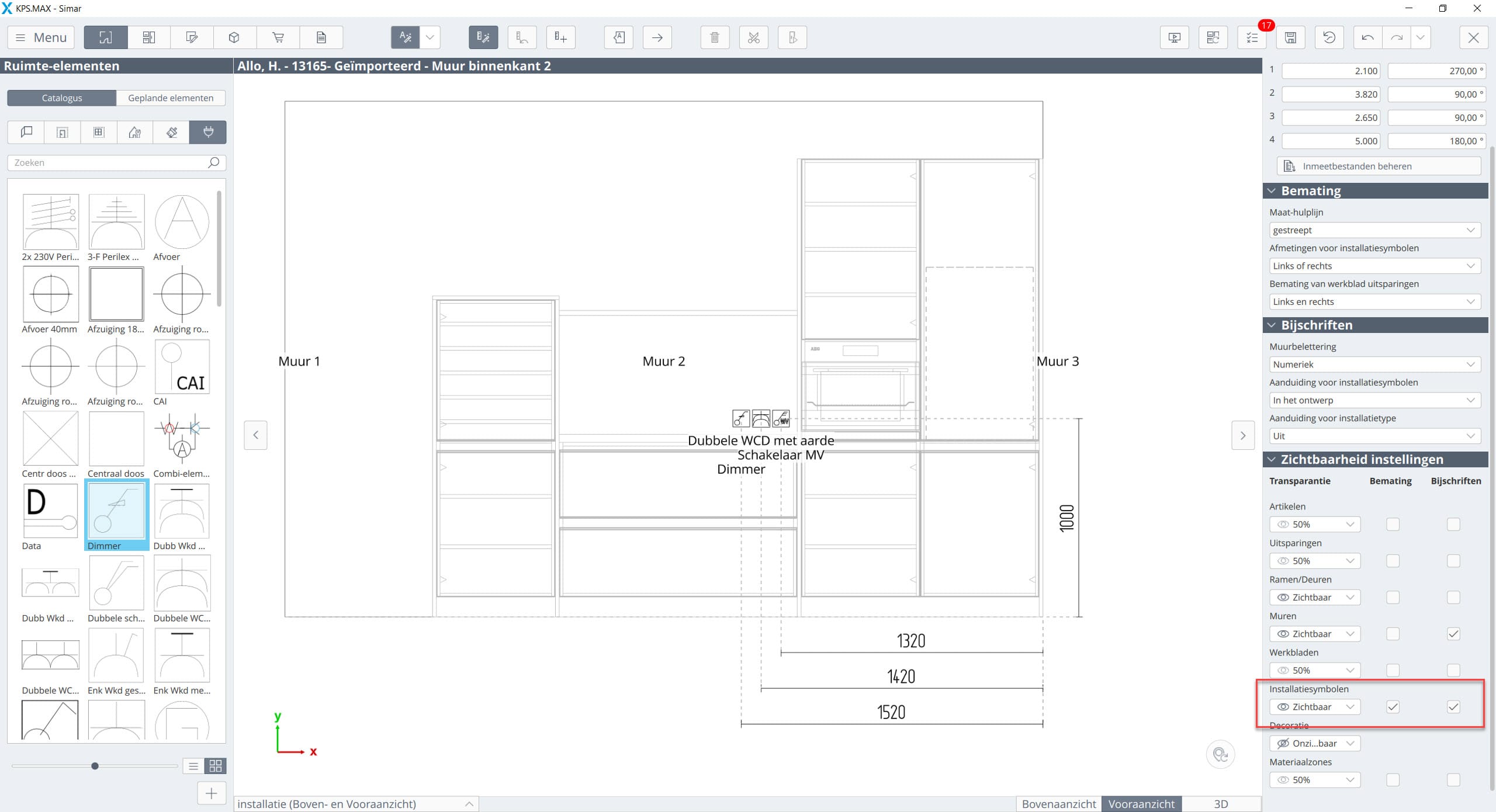The image size is (1496, 812).
Task: Open the main Menu button
Action: coord(41,37)
